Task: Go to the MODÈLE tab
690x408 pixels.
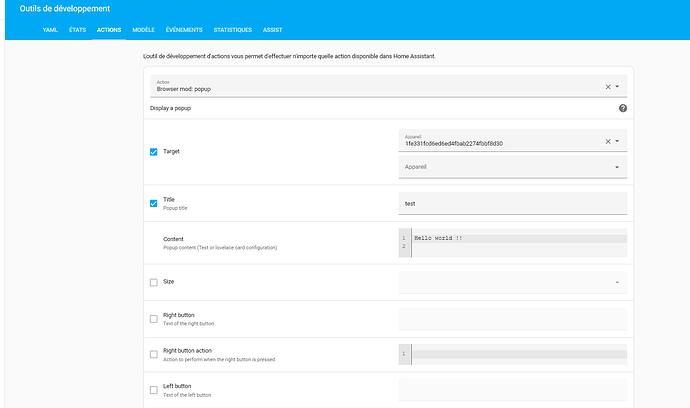Action: pos(143,30)
